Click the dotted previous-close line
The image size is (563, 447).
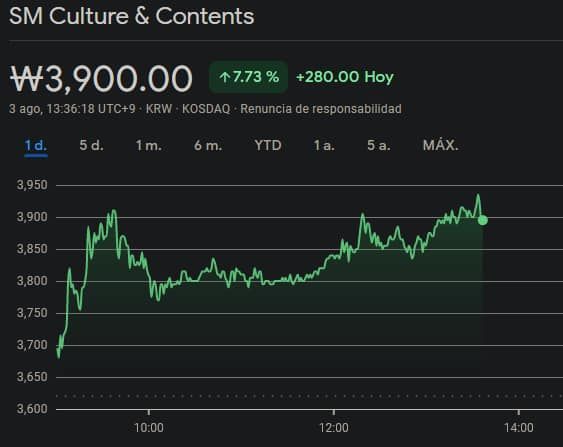click(x=310, y=396)
